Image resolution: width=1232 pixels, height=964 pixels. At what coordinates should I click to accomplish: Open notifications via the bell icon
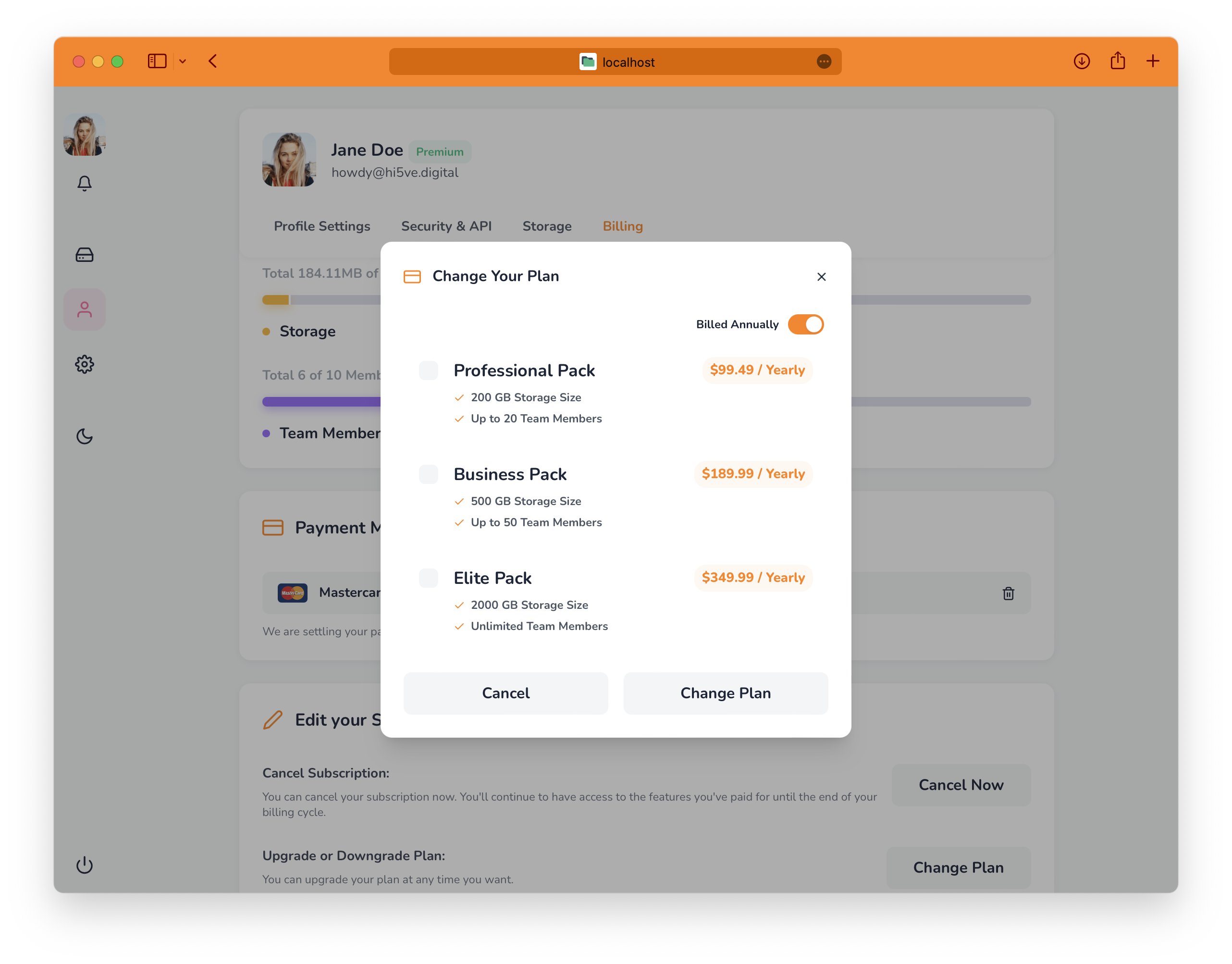click(85, 183)
